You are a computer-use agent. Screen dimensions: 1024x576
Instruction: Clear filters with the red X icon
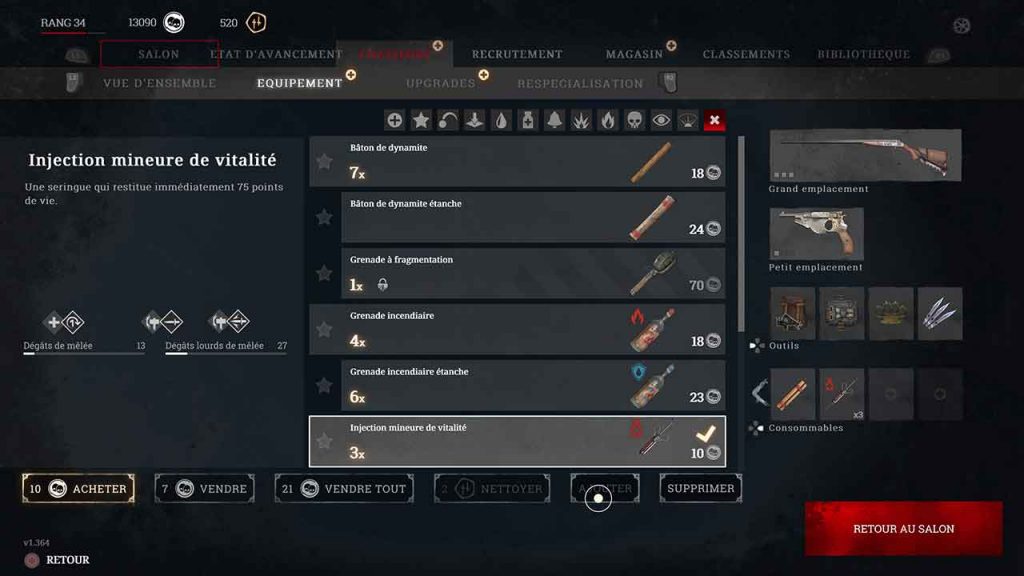(x=714, y=120)
